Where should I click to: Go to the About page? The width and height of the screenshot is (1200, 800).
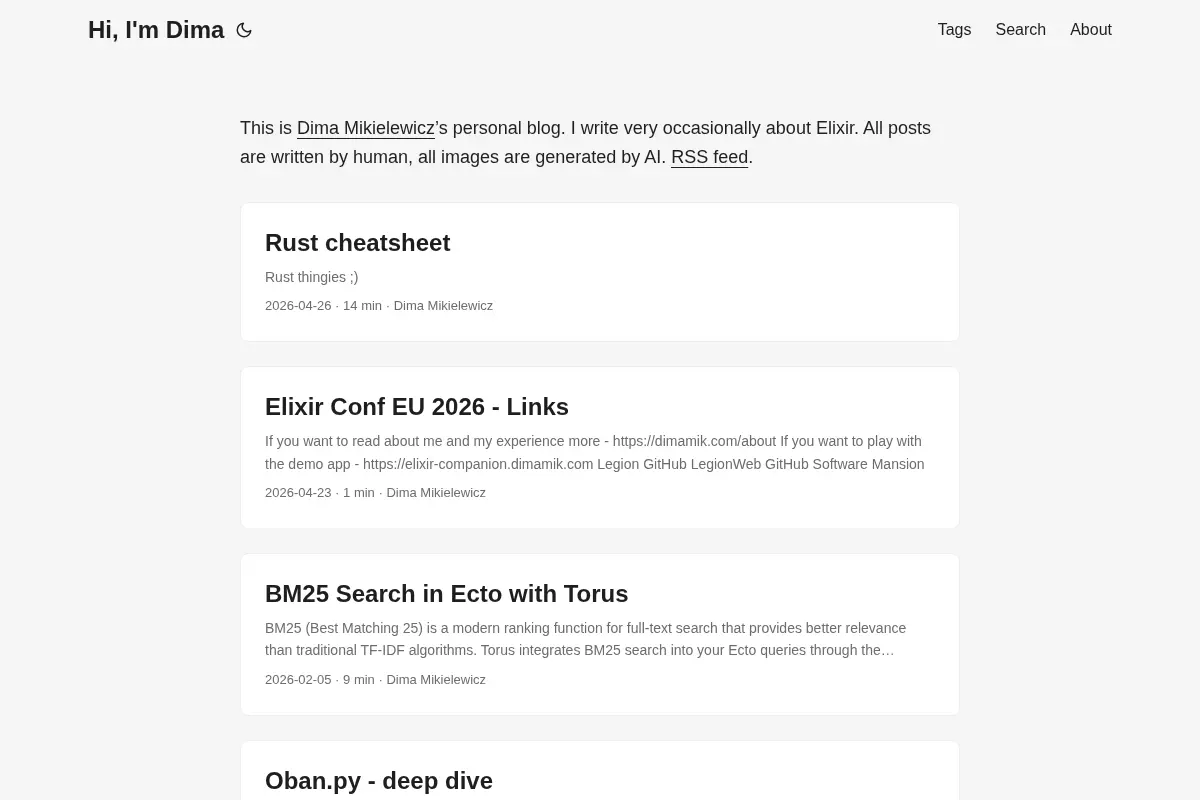1091,30
